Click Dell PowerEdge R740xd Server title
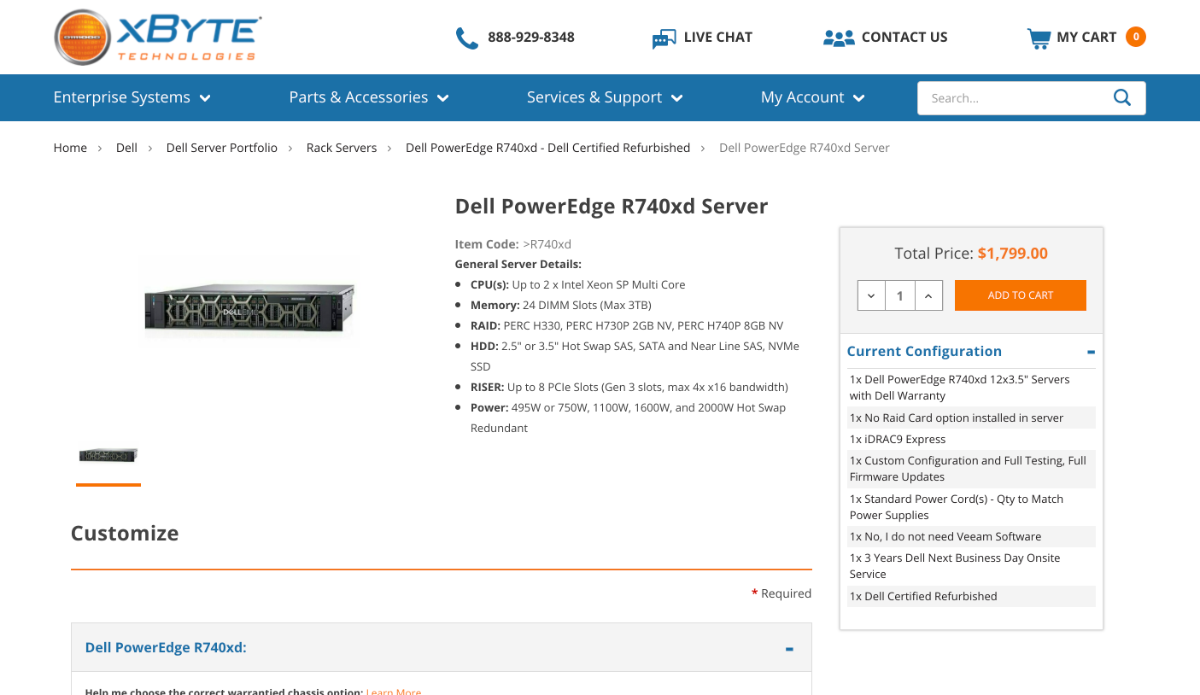1200x695 pixels. (612, 207)
